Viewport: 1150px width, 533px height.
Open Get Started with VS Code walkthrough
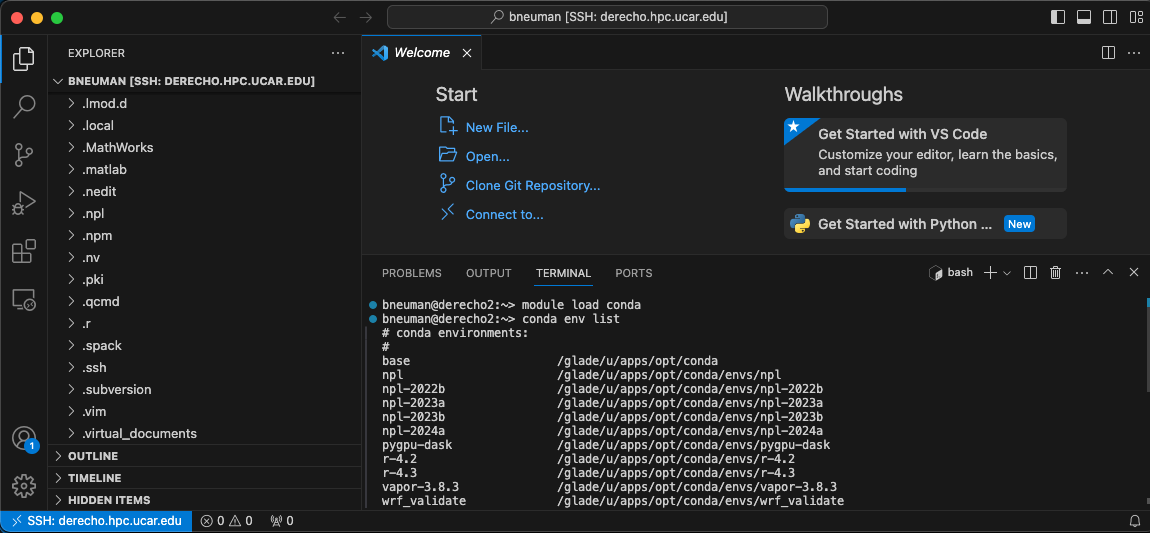tap(925, 155)
